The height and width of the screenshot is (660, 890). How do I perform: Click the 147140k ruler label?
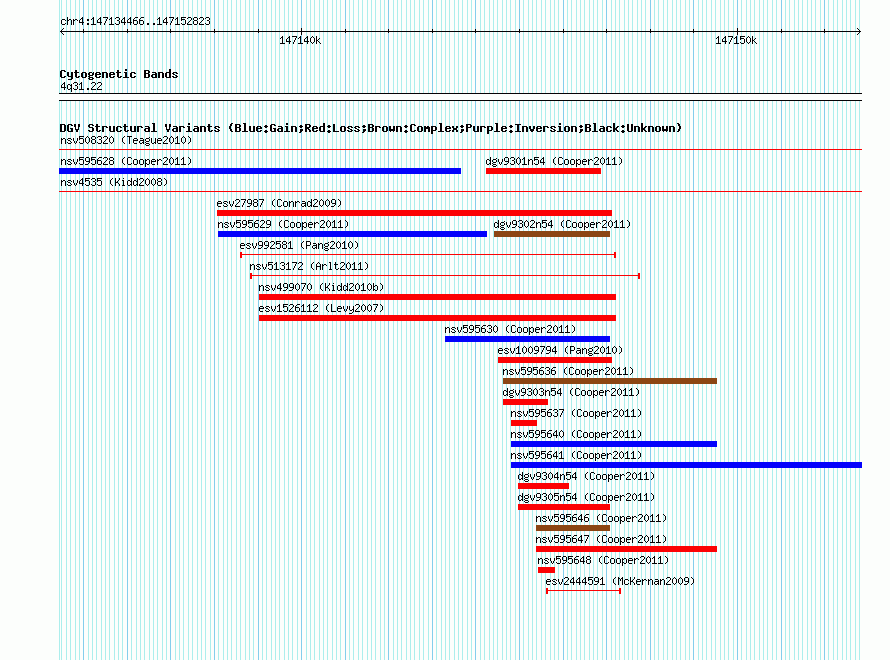point(300,40)
